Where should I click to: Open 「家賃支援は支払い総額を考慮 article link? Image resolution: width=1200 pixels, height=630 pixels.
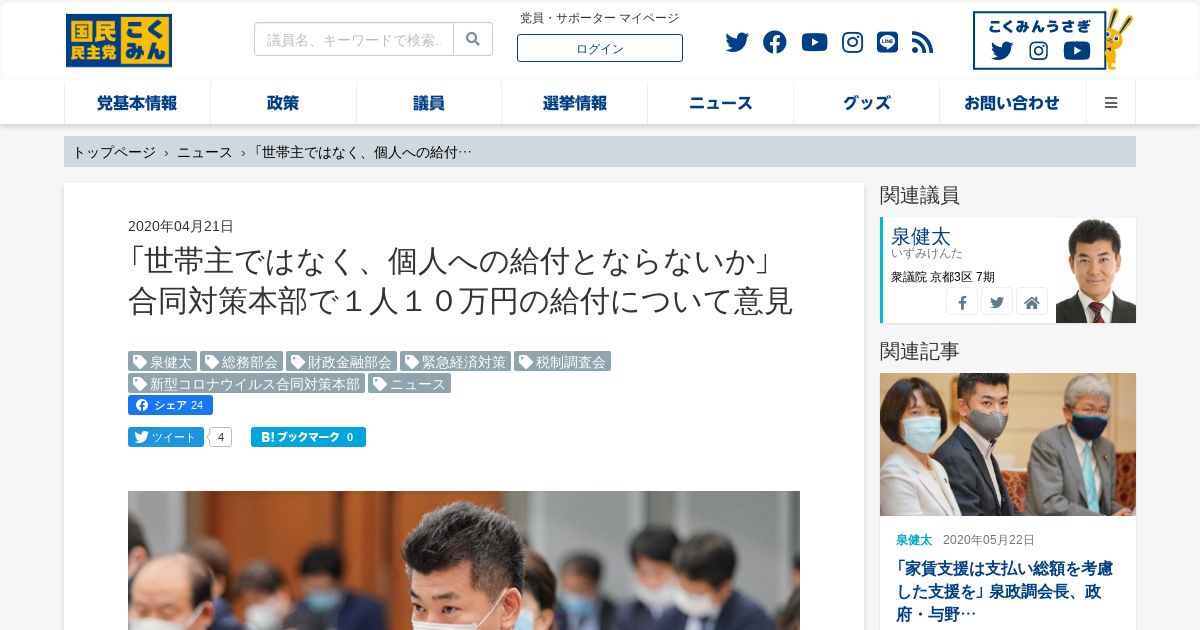click(x=1004, y=590)
